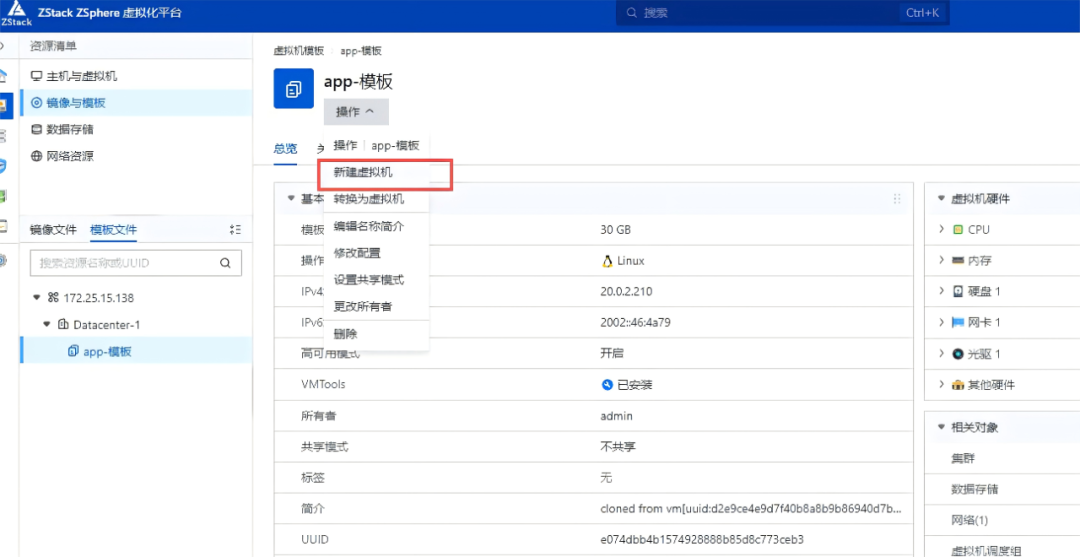1080x557 pixels.
Task: Click the drag handle on the basic info panel
Action: pyautogui.click(x=897, y=198)
